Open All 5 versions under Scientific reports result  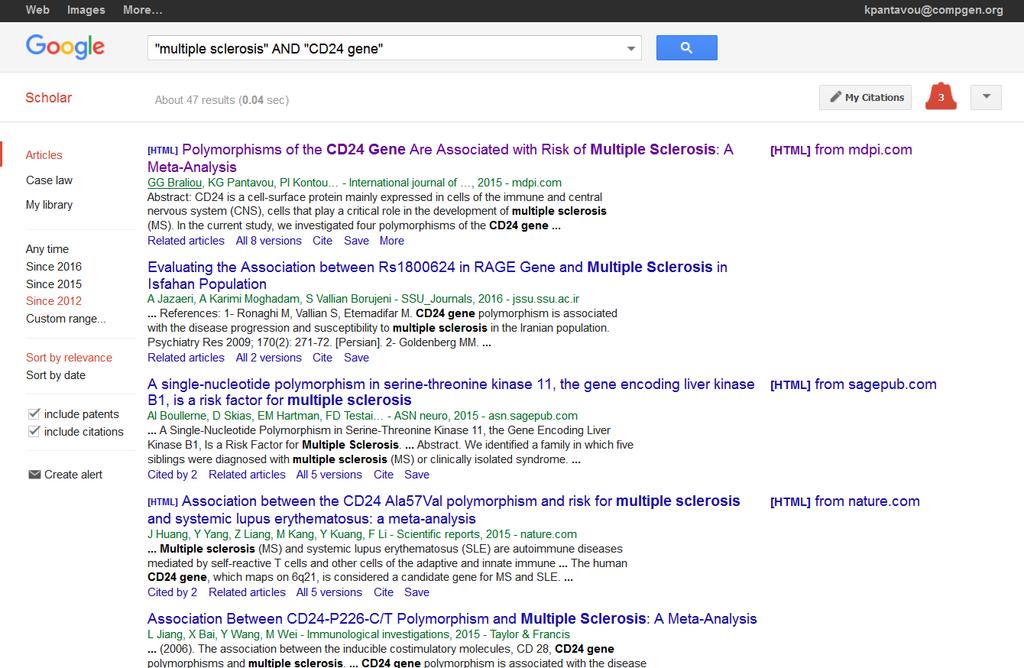[329, 592]
